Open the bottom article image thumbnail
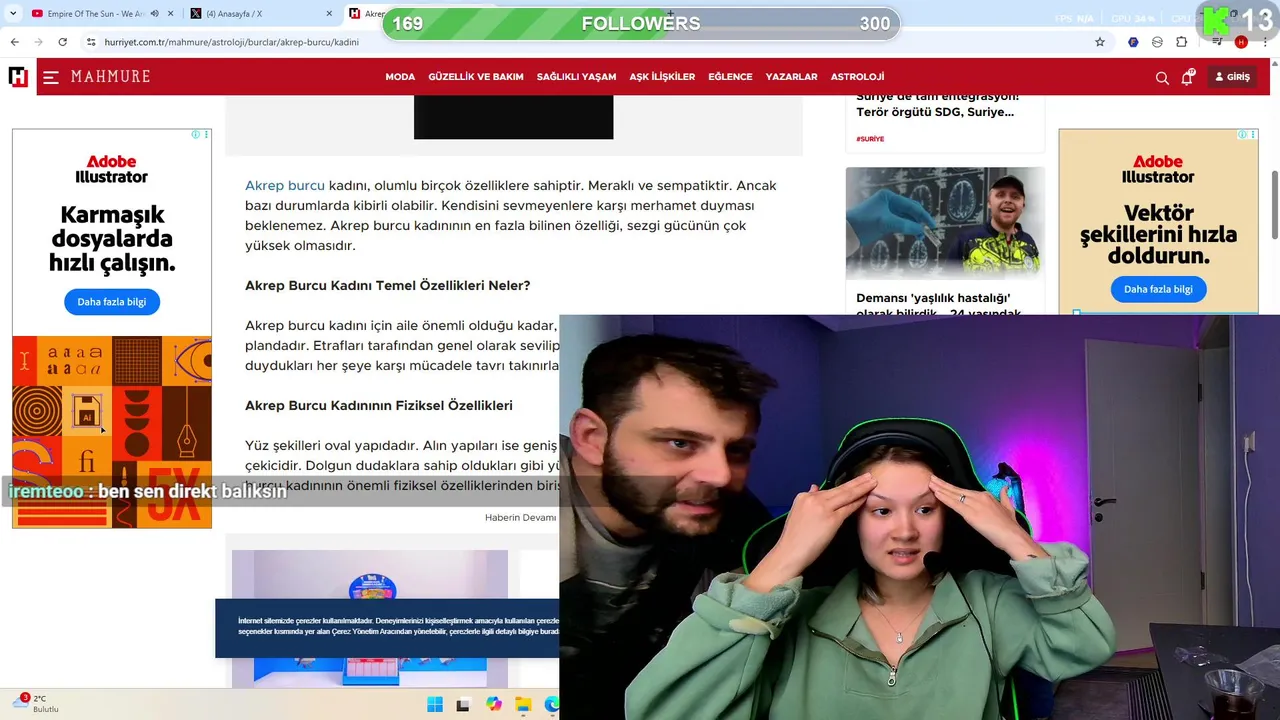 tap(370, 618)
